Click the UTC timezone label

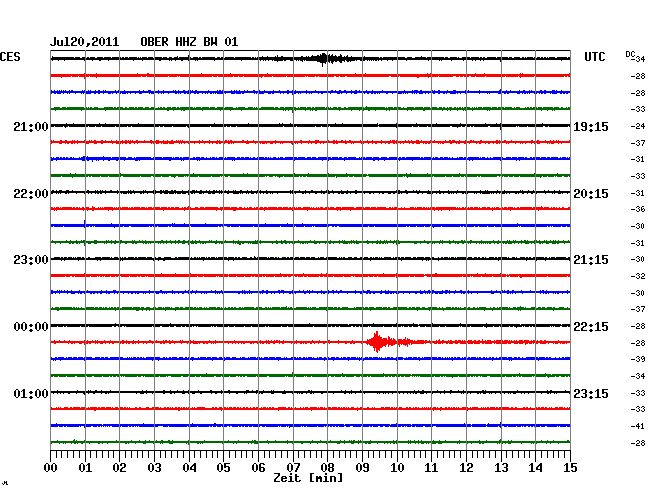594,57
